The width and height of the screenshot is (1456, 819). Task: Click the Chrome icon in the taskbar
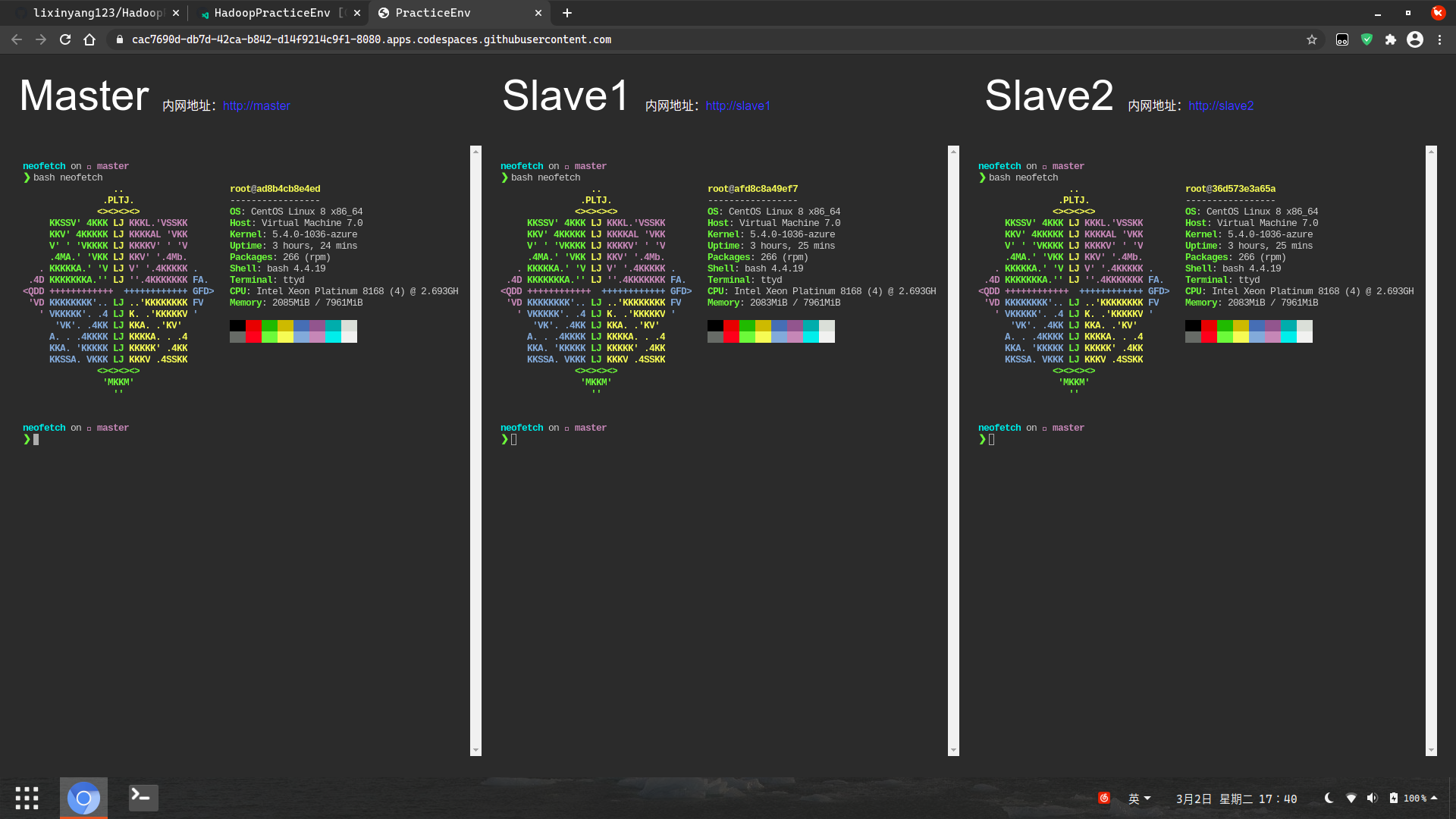coord(83,798)
